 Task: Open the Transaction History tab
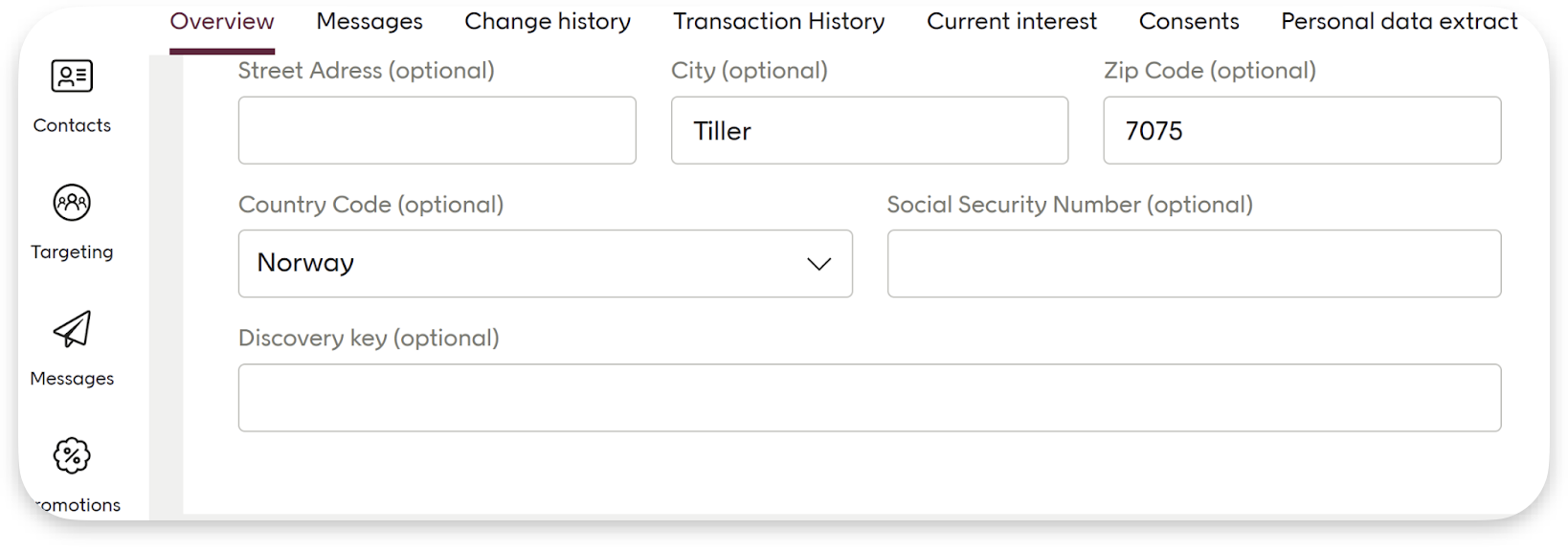tap(779, 21)
